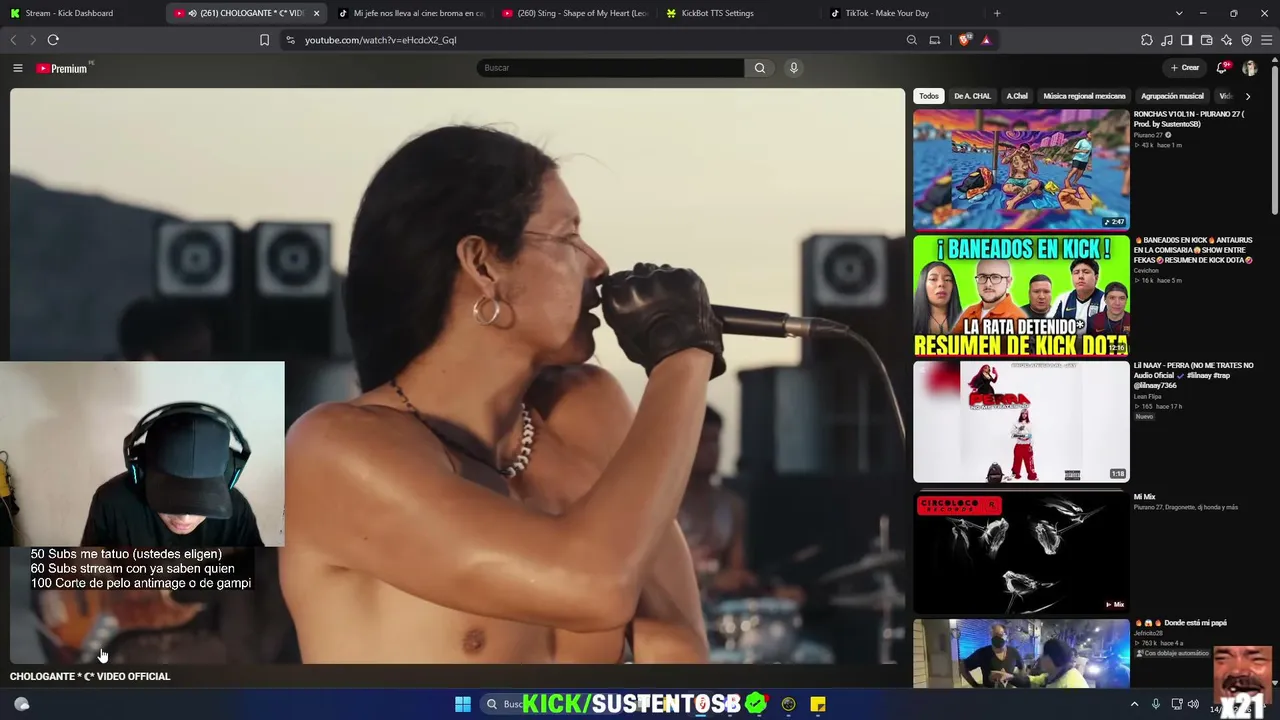Switch to Mi jefe nos lleva TikTok tab
Viewport: 1280px width, 720px height.
pyautogui.click(x=411, y=13)
